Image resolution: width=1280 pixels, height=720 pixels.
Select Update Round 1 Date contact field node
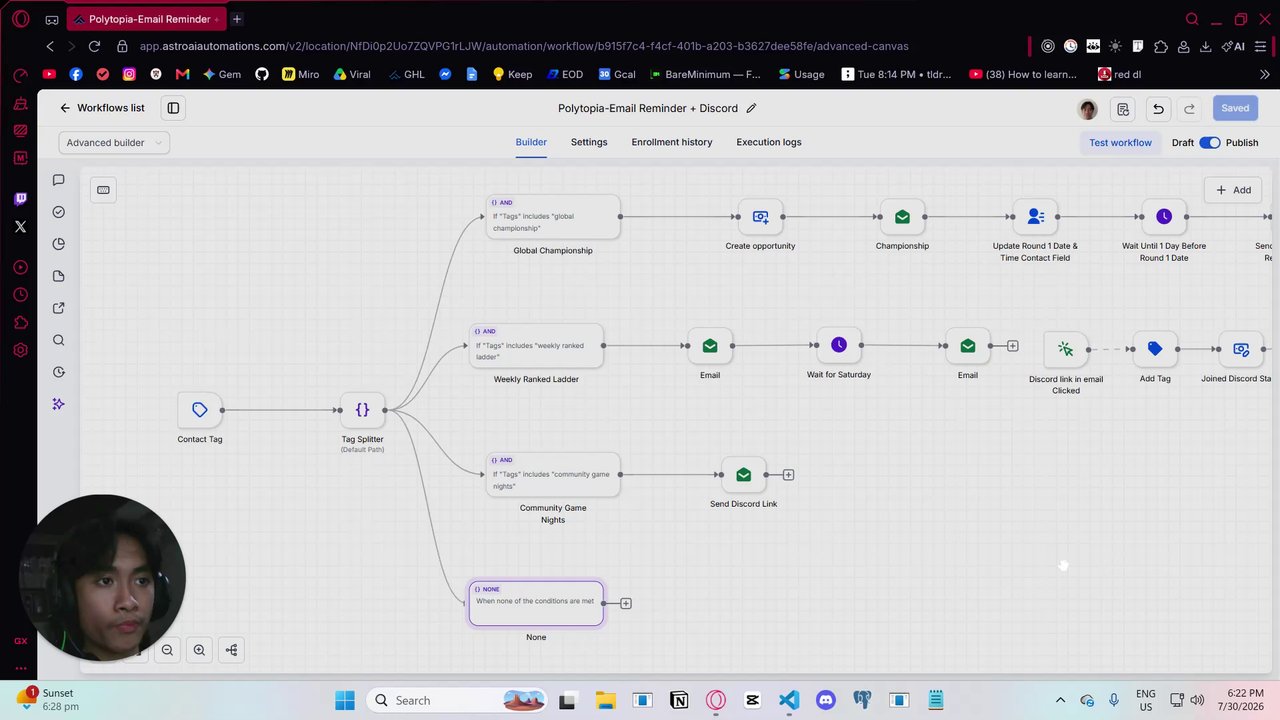point(1035,217)
